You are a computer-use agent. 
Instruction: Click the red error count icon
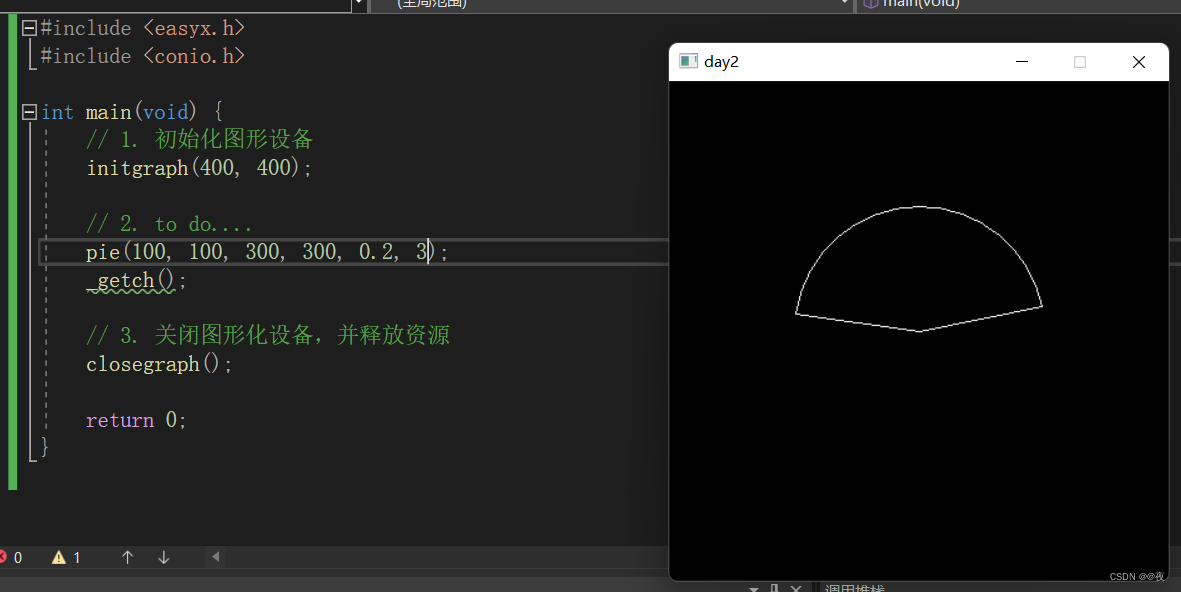[x=5, y=557]
